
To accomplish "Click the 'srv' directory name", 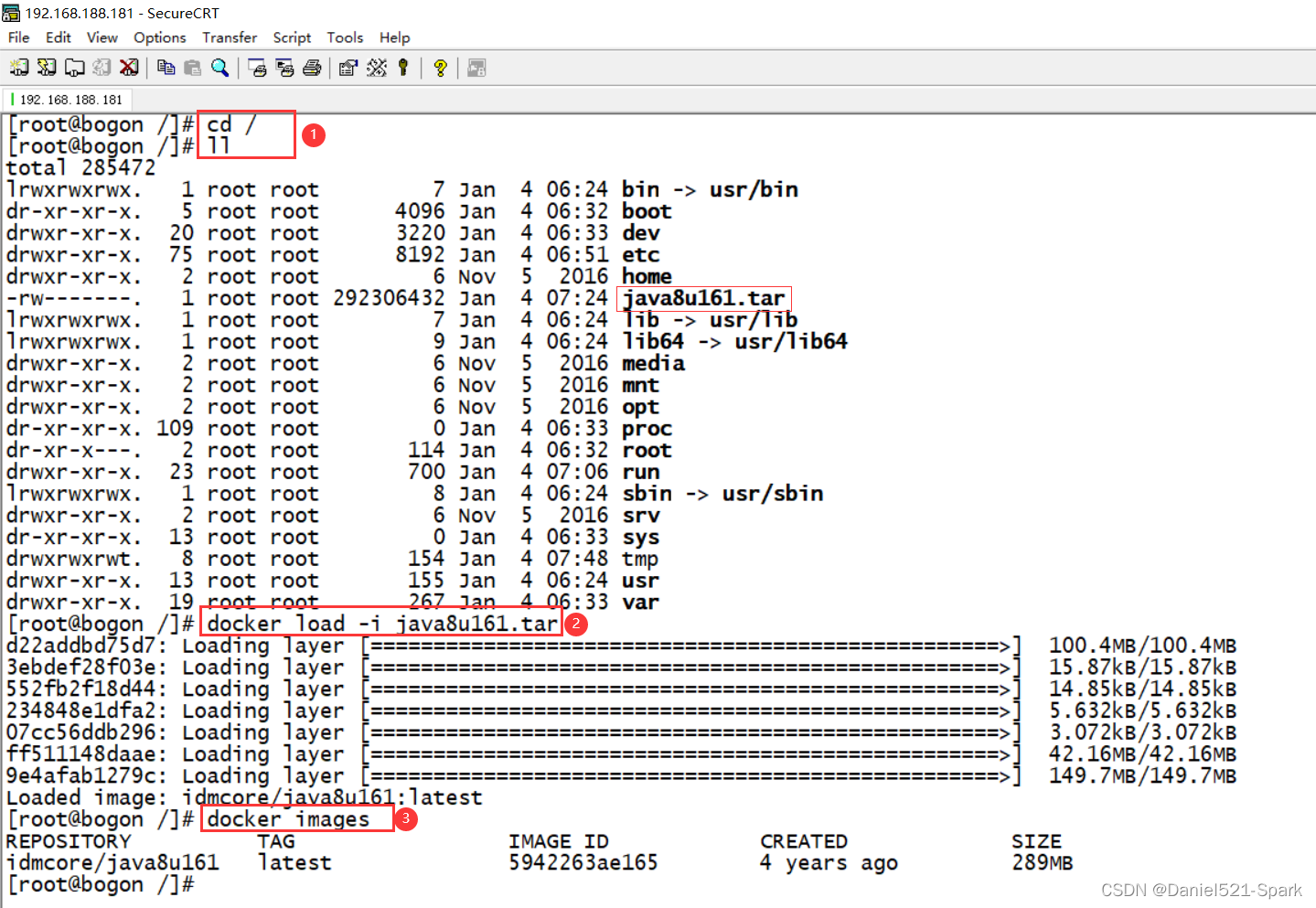I will pyautogui.click(x=641, y=517).
